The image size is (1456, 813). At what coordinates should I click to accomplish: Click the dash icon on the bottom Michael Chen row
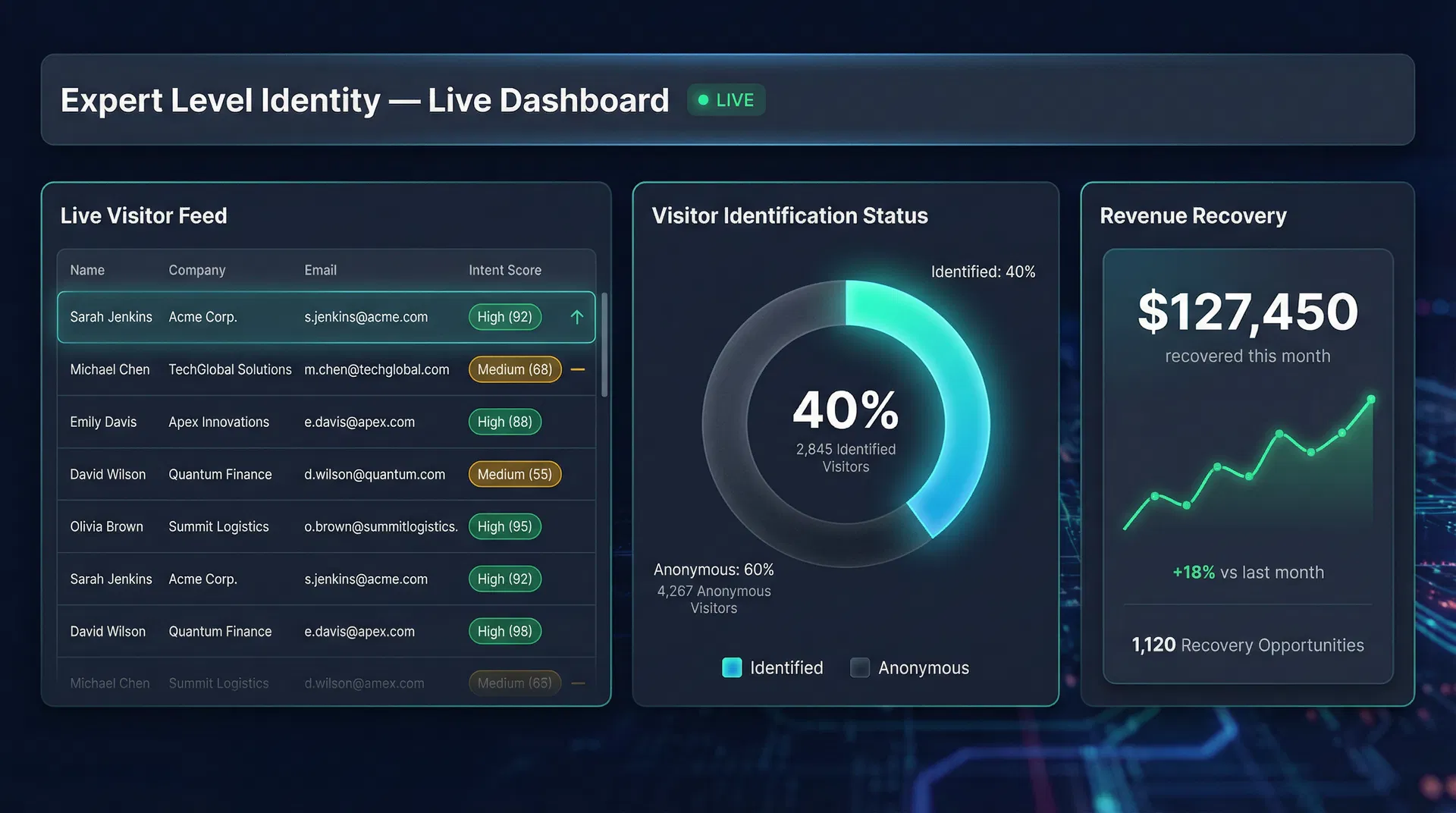click(x=577, y=683)
